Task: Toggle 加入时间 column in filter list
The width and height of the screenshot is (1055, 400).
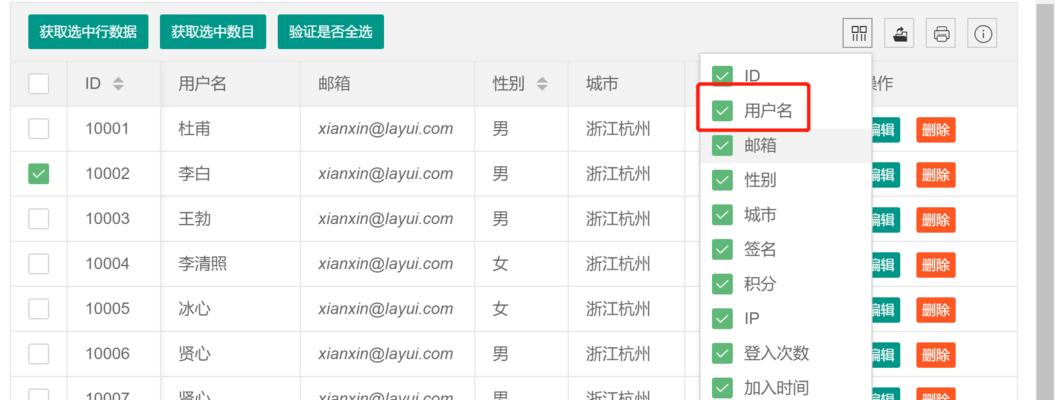Action: pos(722,388)
